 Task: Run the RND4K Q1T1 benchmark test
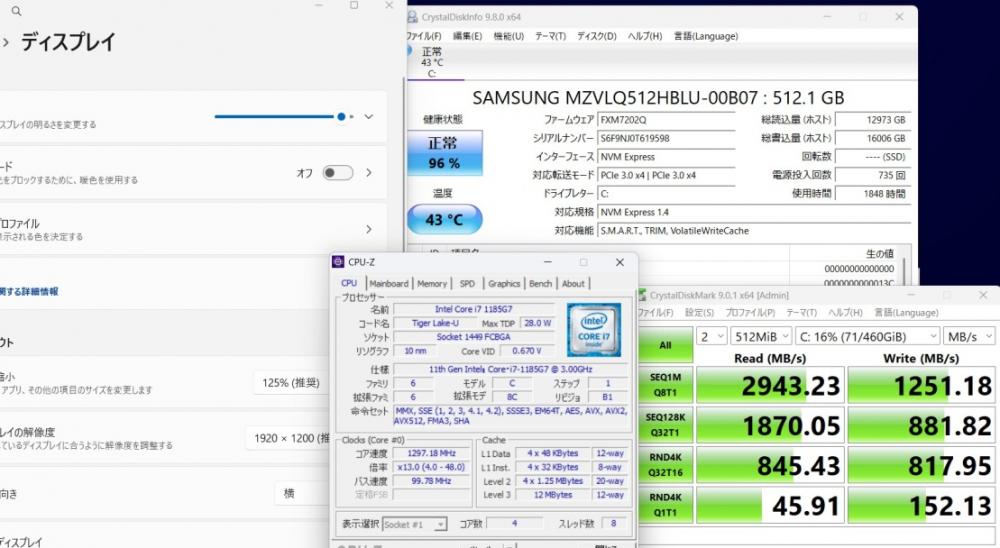click(665, 505)
